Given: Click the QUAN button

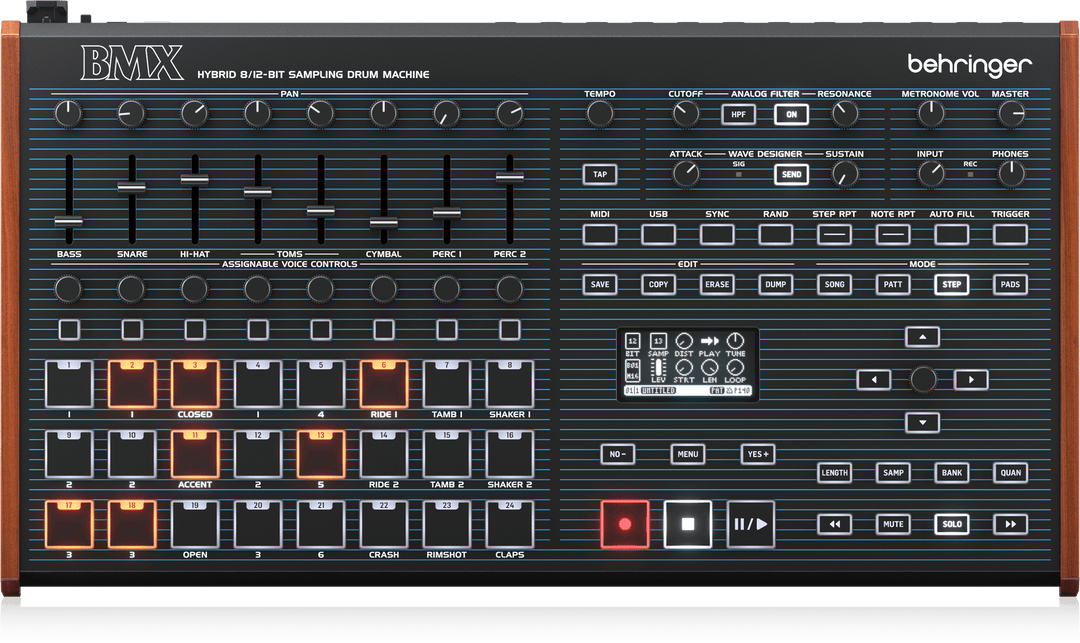Looking at the screenshot, I should pos(1010,473).
